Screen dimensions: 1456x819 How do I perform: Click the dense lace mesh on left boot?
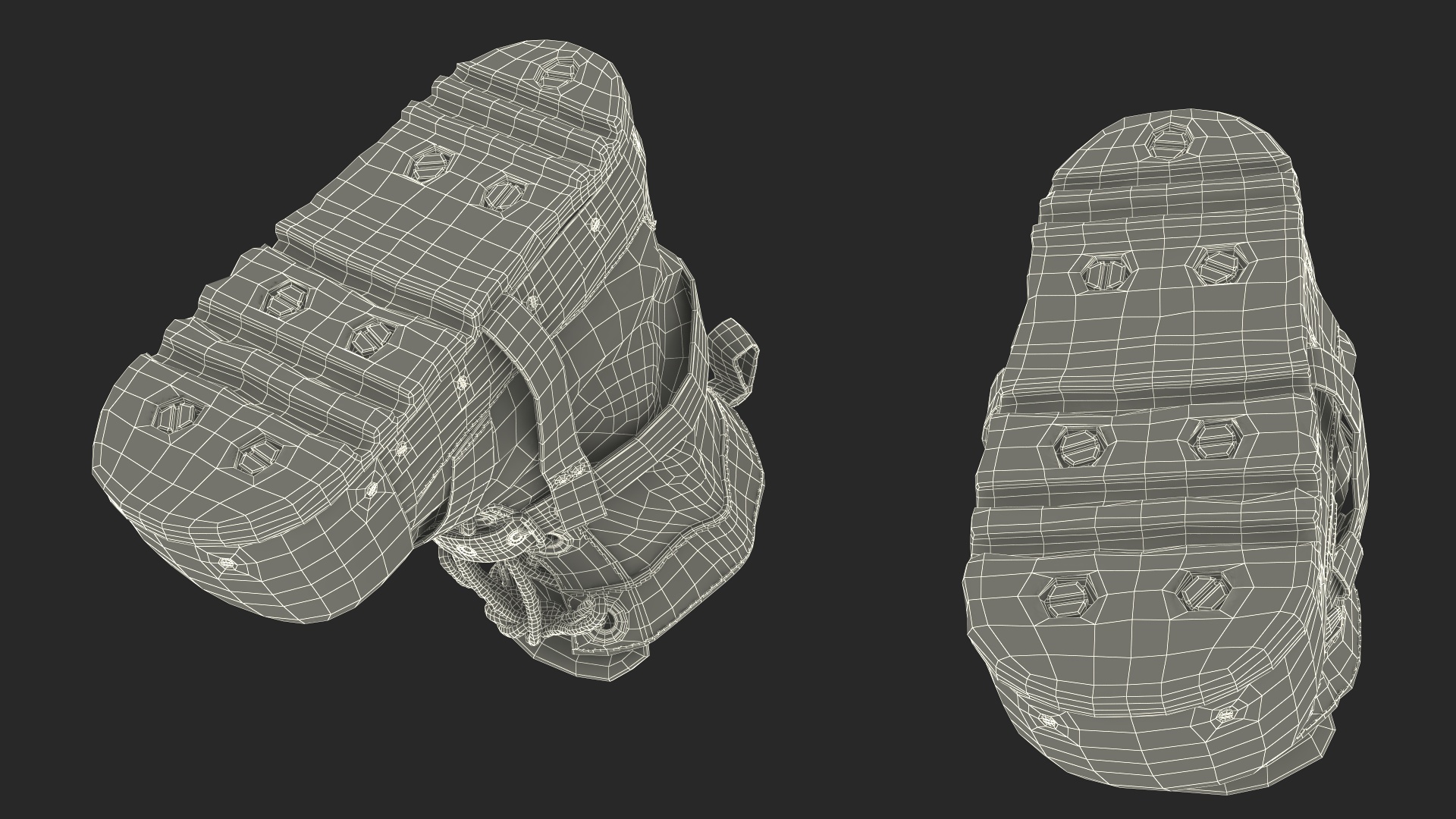coord(523,599)
